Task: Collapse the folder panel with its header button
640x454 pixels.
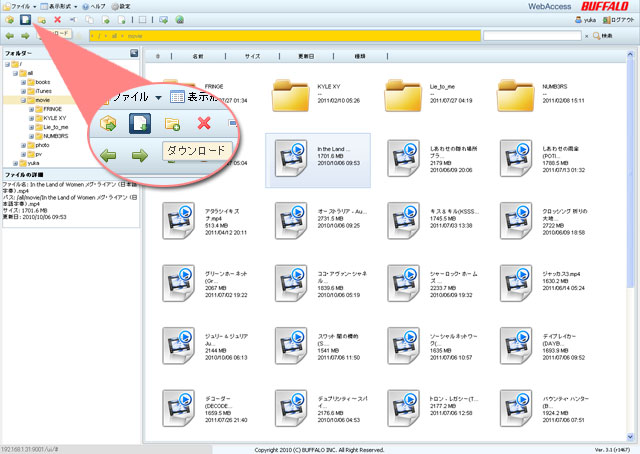Action: tap(134, 53)
